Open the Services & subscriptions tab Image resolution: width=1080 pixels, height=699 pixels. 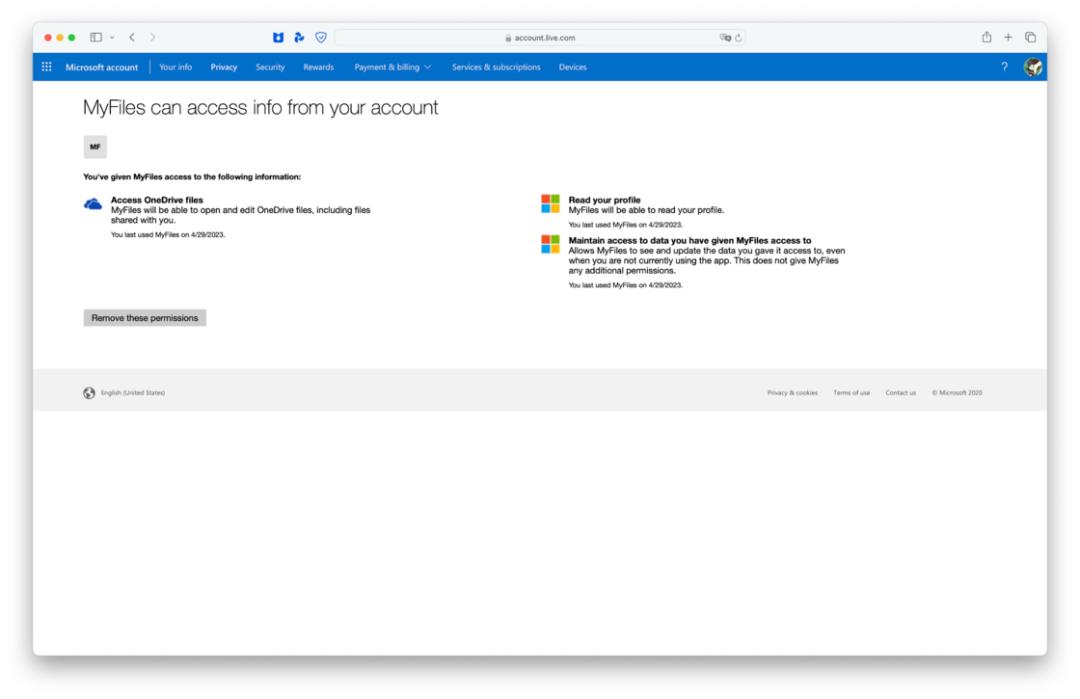[496, 67]
